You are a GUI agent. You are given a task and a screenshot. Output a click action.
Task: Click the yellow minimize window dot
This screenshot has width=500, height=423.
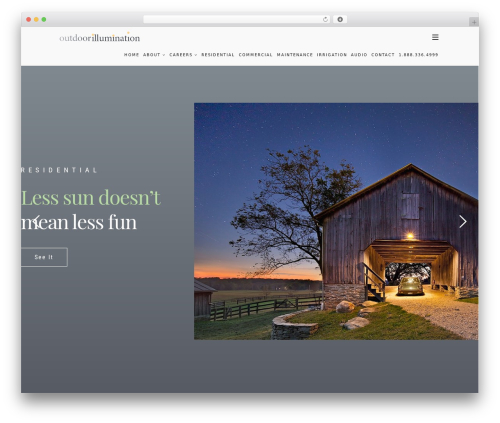(36, 20)
